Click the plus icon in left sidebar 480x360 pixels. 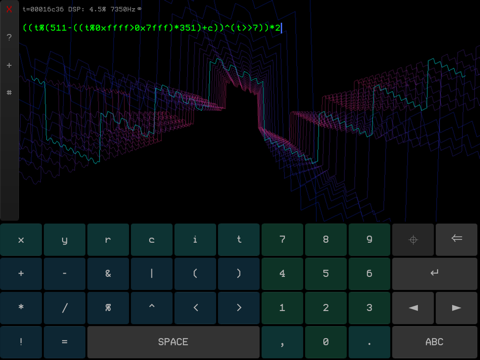coord(9,65)
